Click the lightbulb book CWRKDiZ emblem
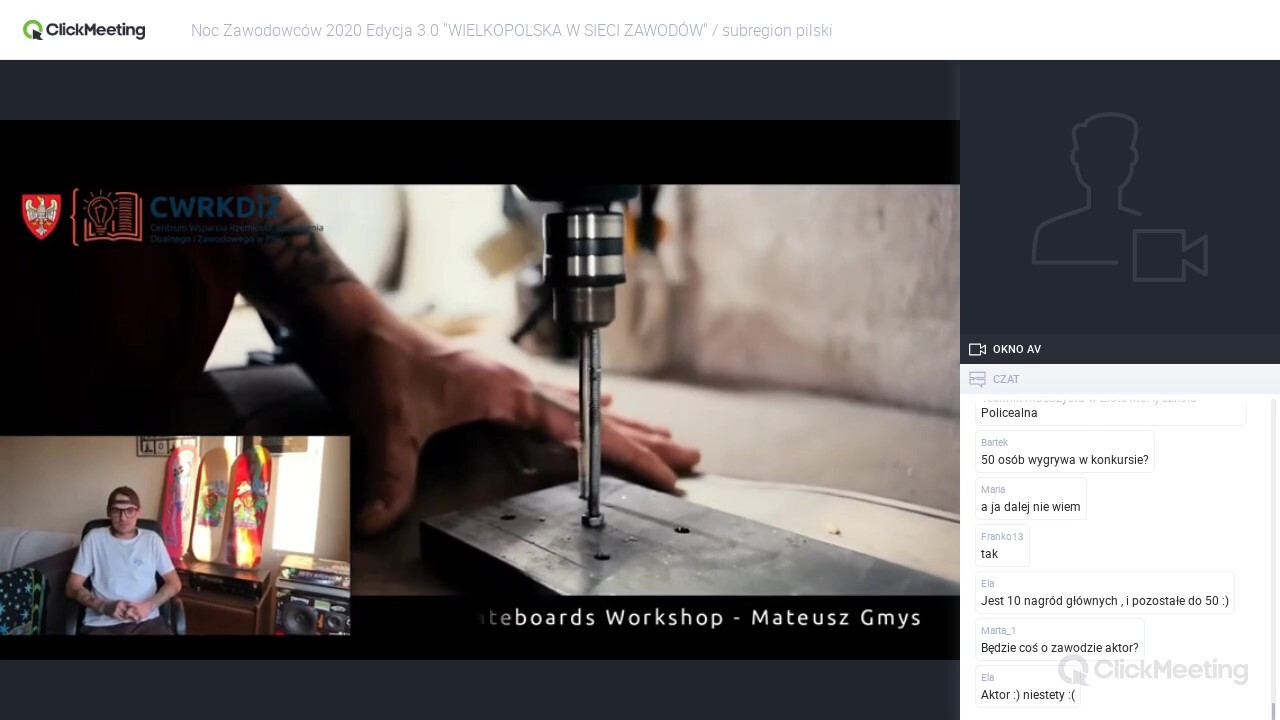This screenshot has width=1280, height=720. pyautogui.click(x=106, y=217)
